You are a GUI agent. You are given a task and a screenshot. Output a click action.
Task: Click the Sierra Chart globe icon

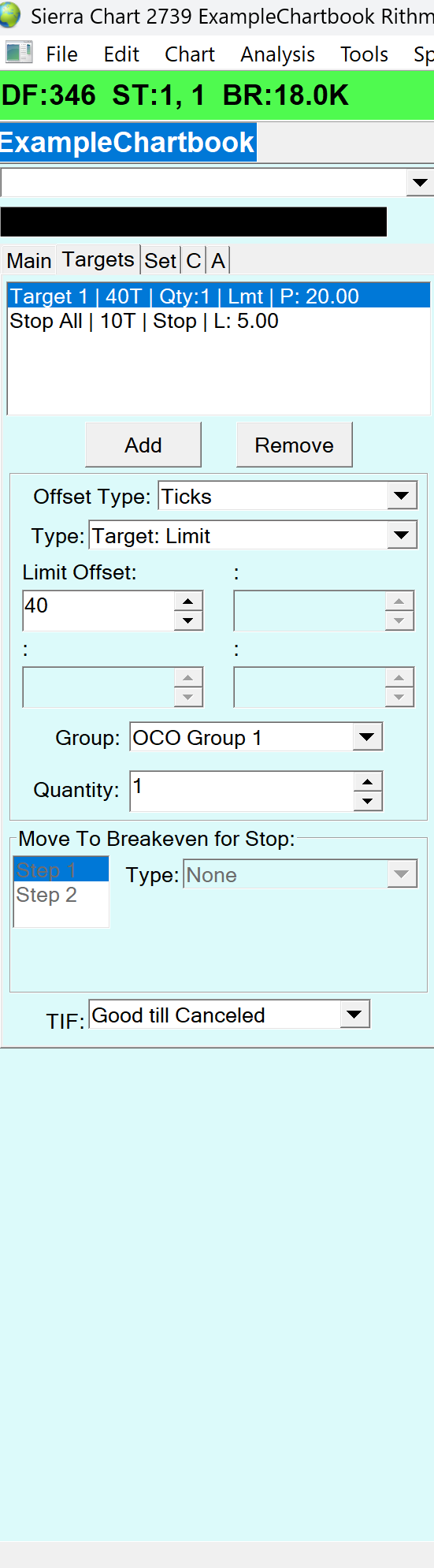pyautogui.click(x=10, y=15)
